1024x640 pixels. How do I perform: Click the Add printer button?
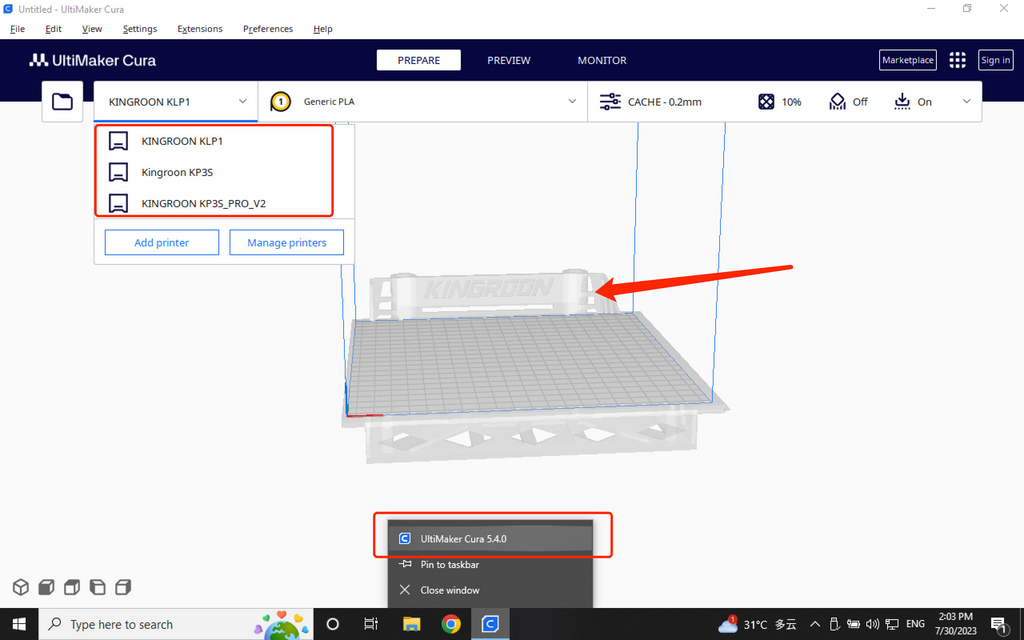[x=161, y=242]
